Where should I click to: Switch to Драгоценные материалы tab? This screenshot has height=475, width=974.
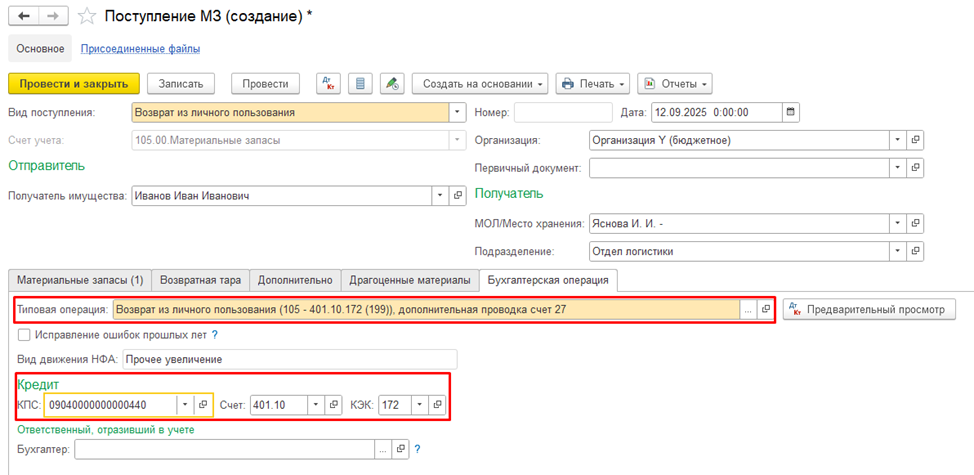point(410,280)
